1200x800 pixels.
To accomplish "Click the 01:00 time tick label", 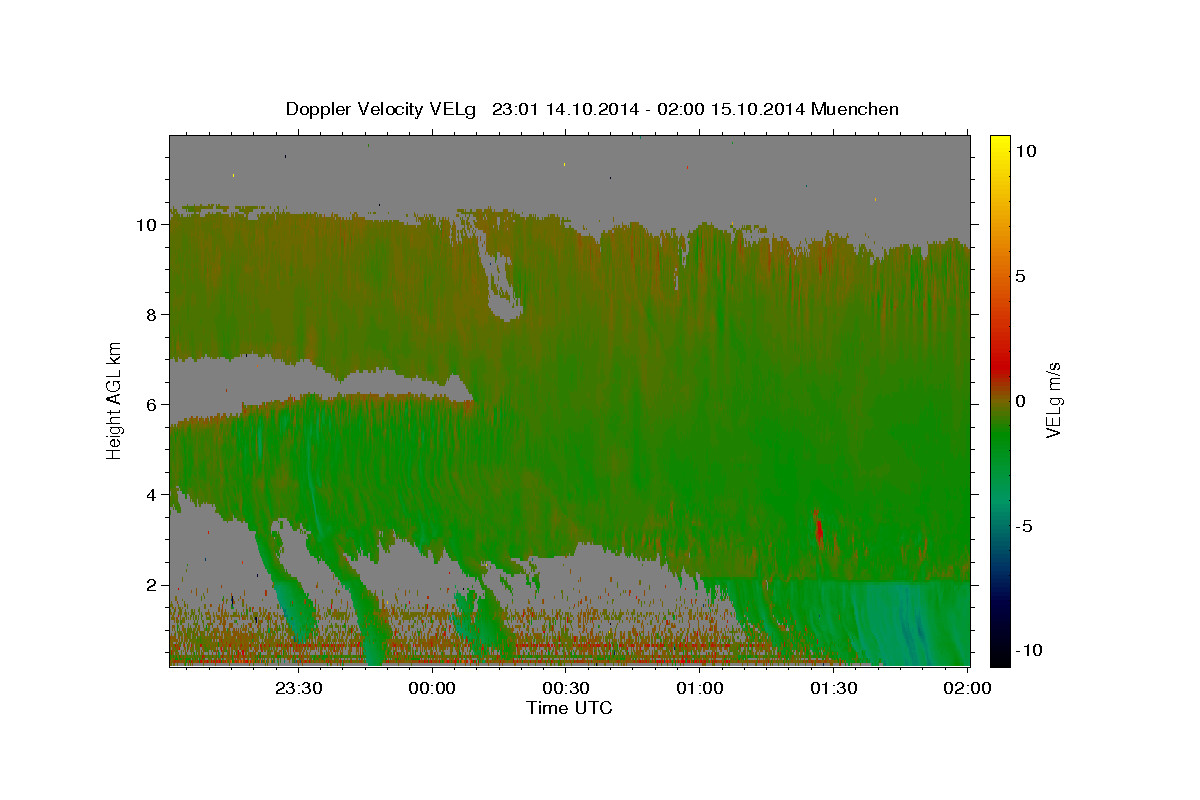I will pyautogui.click(x=700, y=688).
